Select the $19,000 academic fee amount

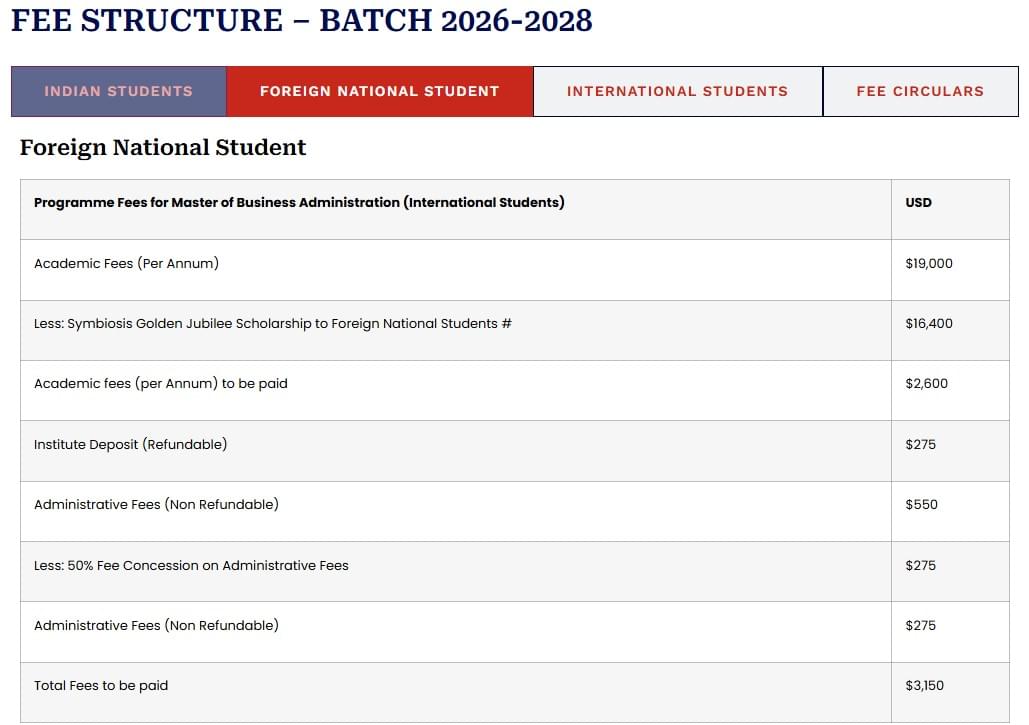929,264
